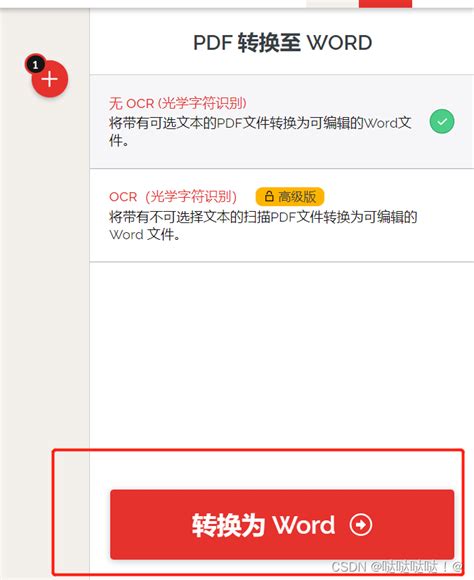Open the grey tab beside red tab

[332, 4]
